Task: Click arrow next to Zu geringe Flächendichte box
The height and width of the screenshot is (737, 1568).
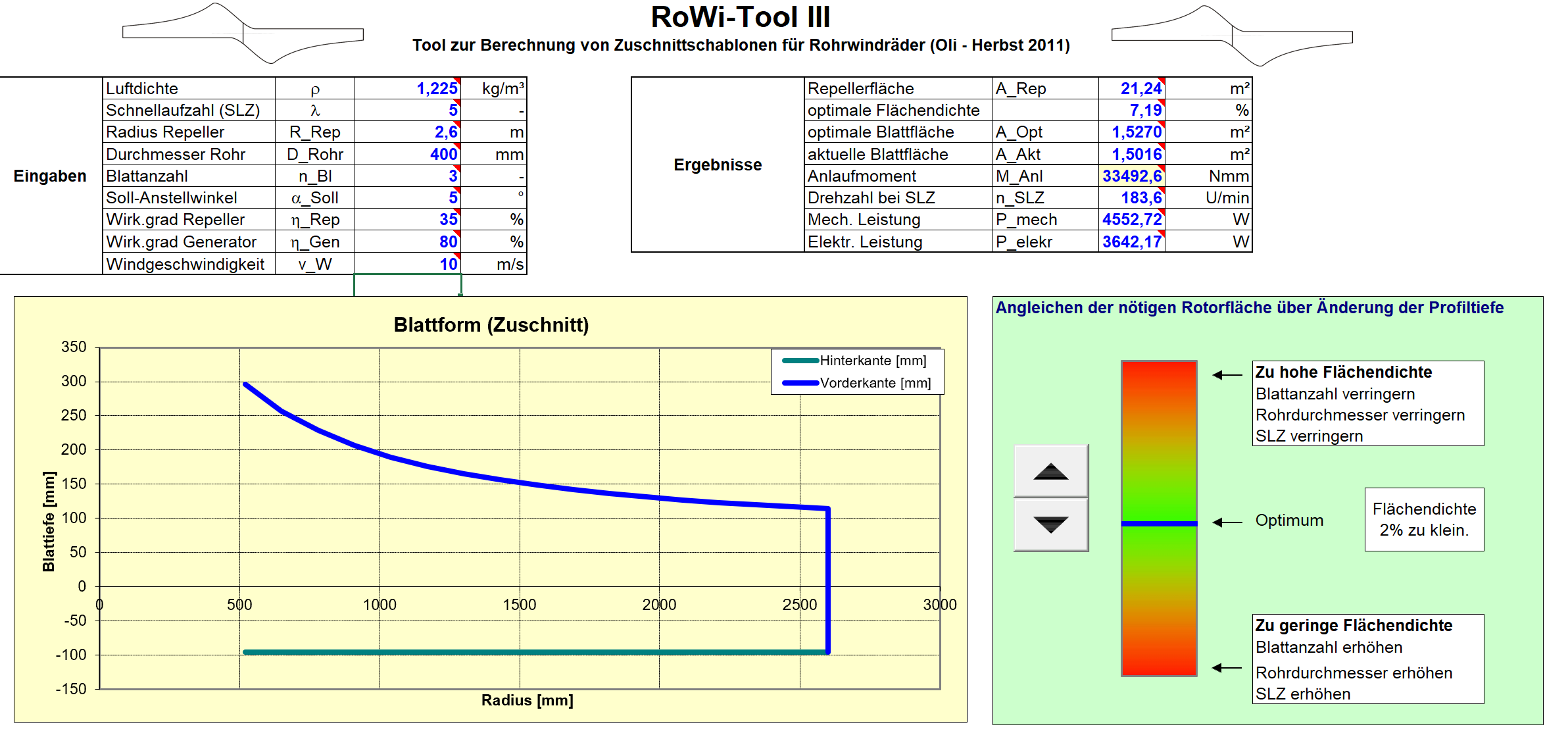Action: (1227, 667)
